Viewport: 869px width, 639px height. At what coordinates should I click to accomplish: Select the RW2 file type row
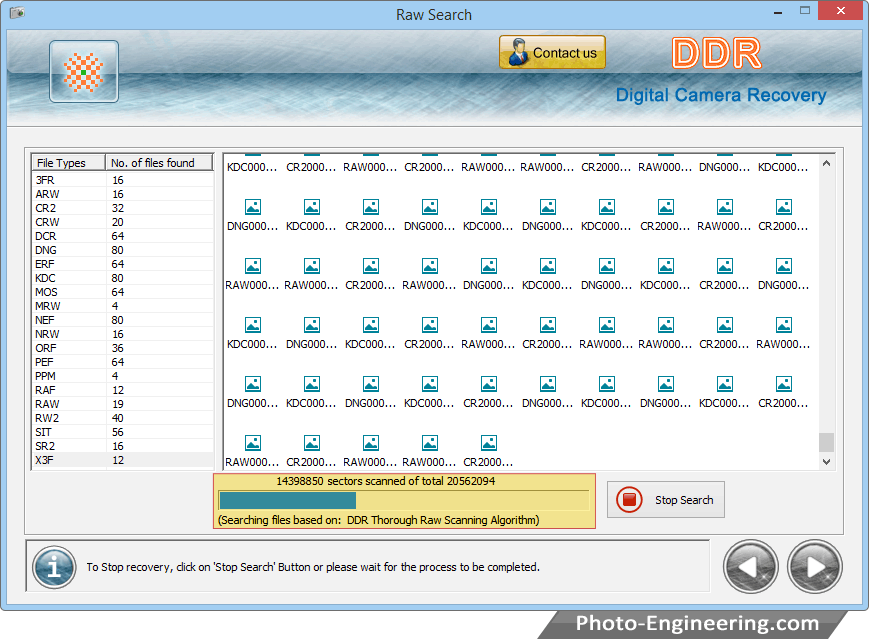tap(122, 418)
